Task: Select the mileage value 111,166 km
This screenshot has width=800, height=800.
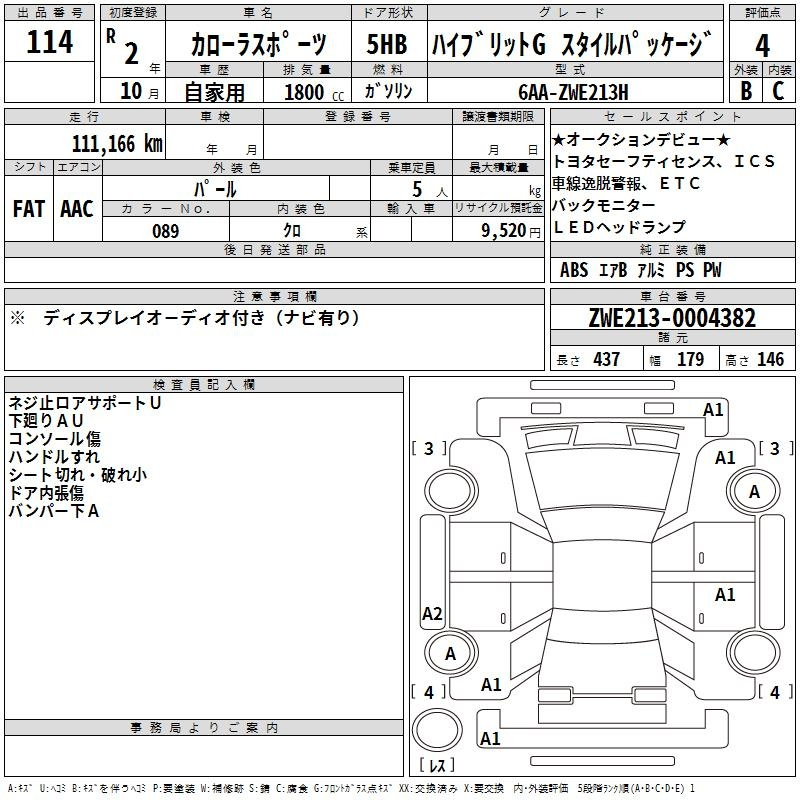Action: [116, 143]
